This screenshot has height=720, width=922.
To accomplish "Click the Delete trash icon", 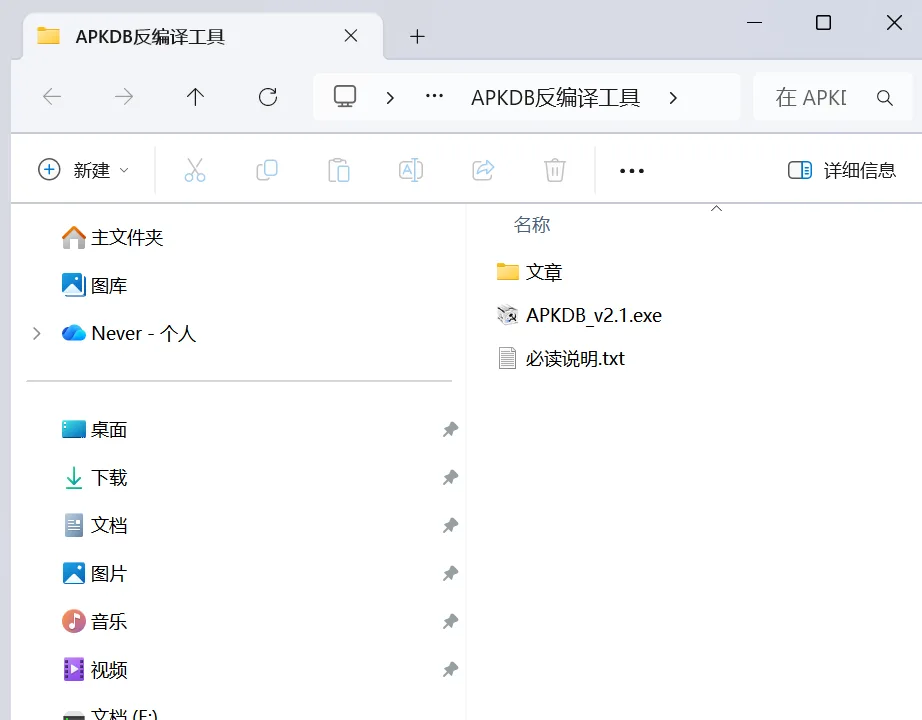I will pyautogui.click(x=554, y=170).
